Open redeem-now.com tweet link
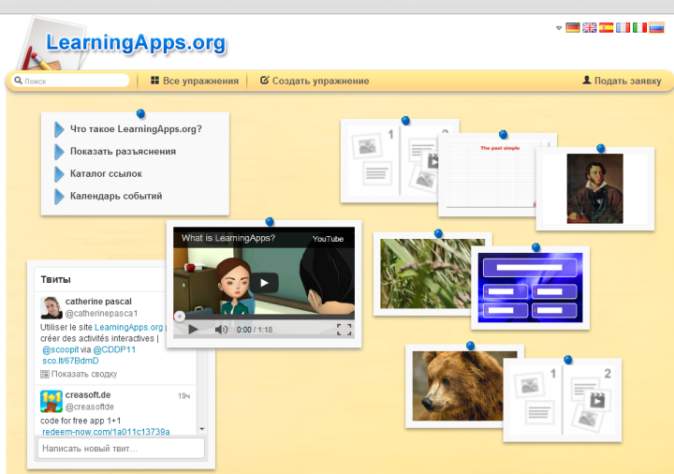674x474 pixels. coord(106,432)
